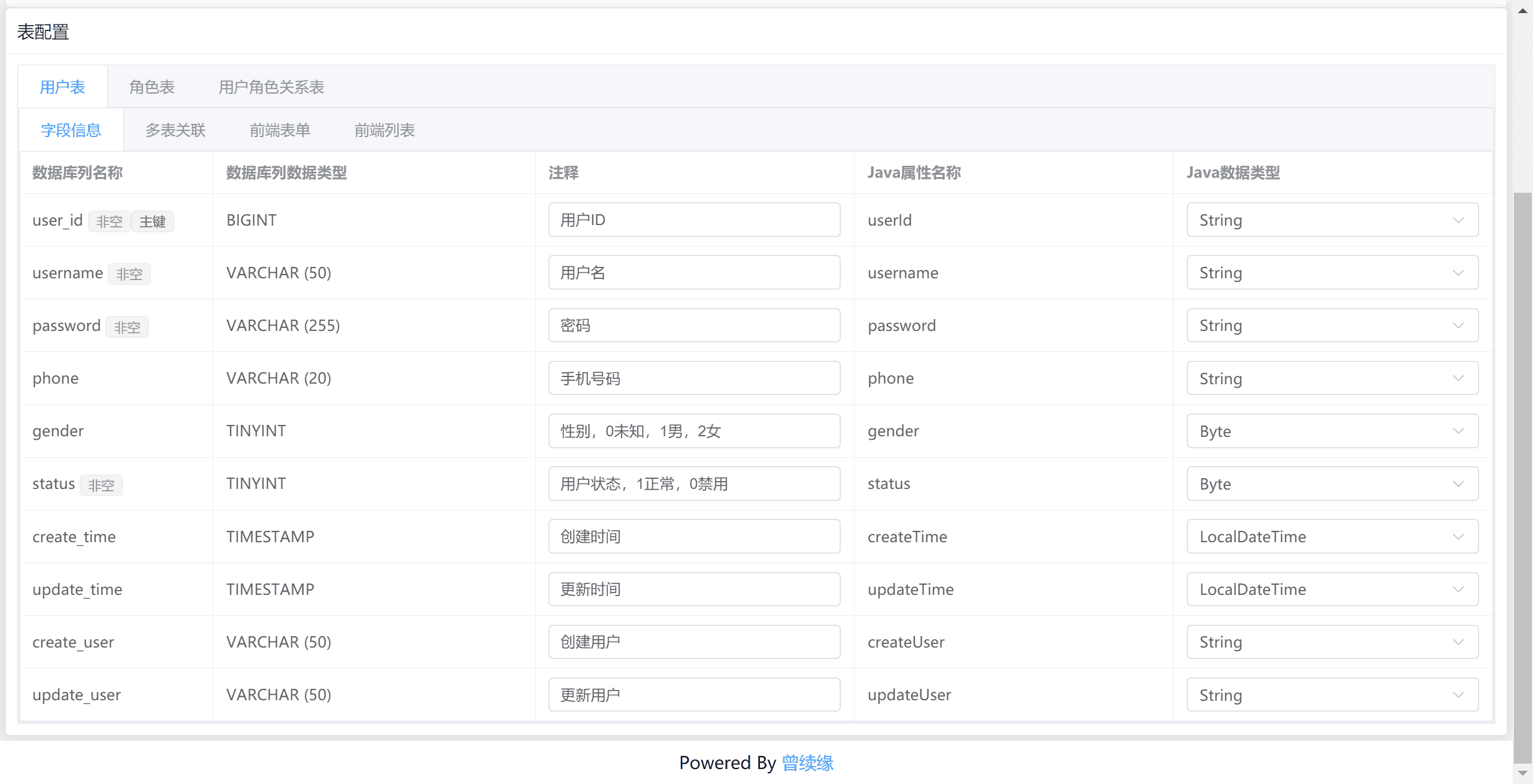Viewport: 1533px width, 784px height.
Task: Click chevron arrow in phone row type select
Action: [1458, 378]
